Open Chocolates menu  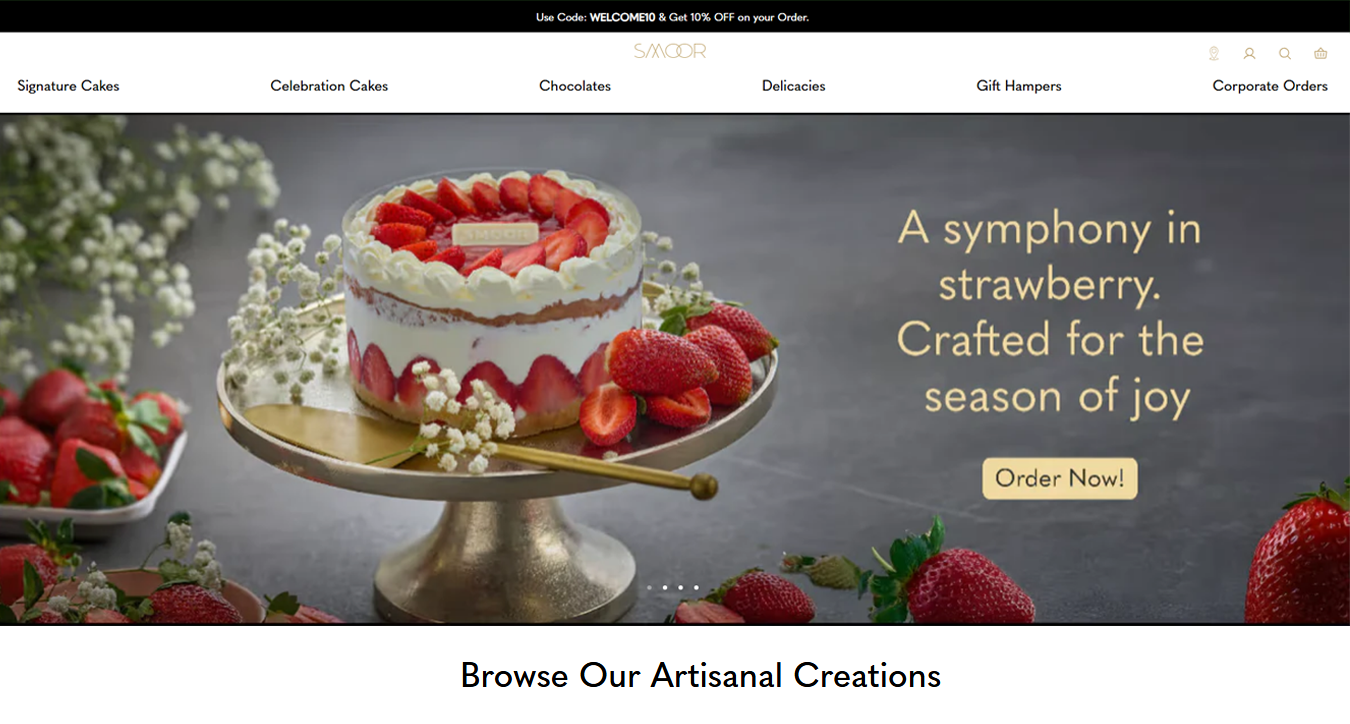(x=575, y=86)
